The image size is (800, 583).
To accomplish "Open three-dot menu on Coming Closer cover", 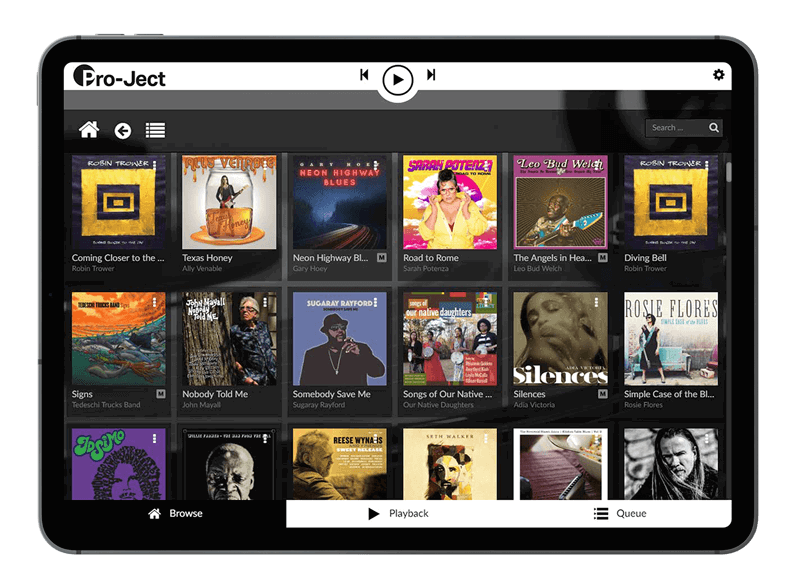I will [x=155, y=165].
